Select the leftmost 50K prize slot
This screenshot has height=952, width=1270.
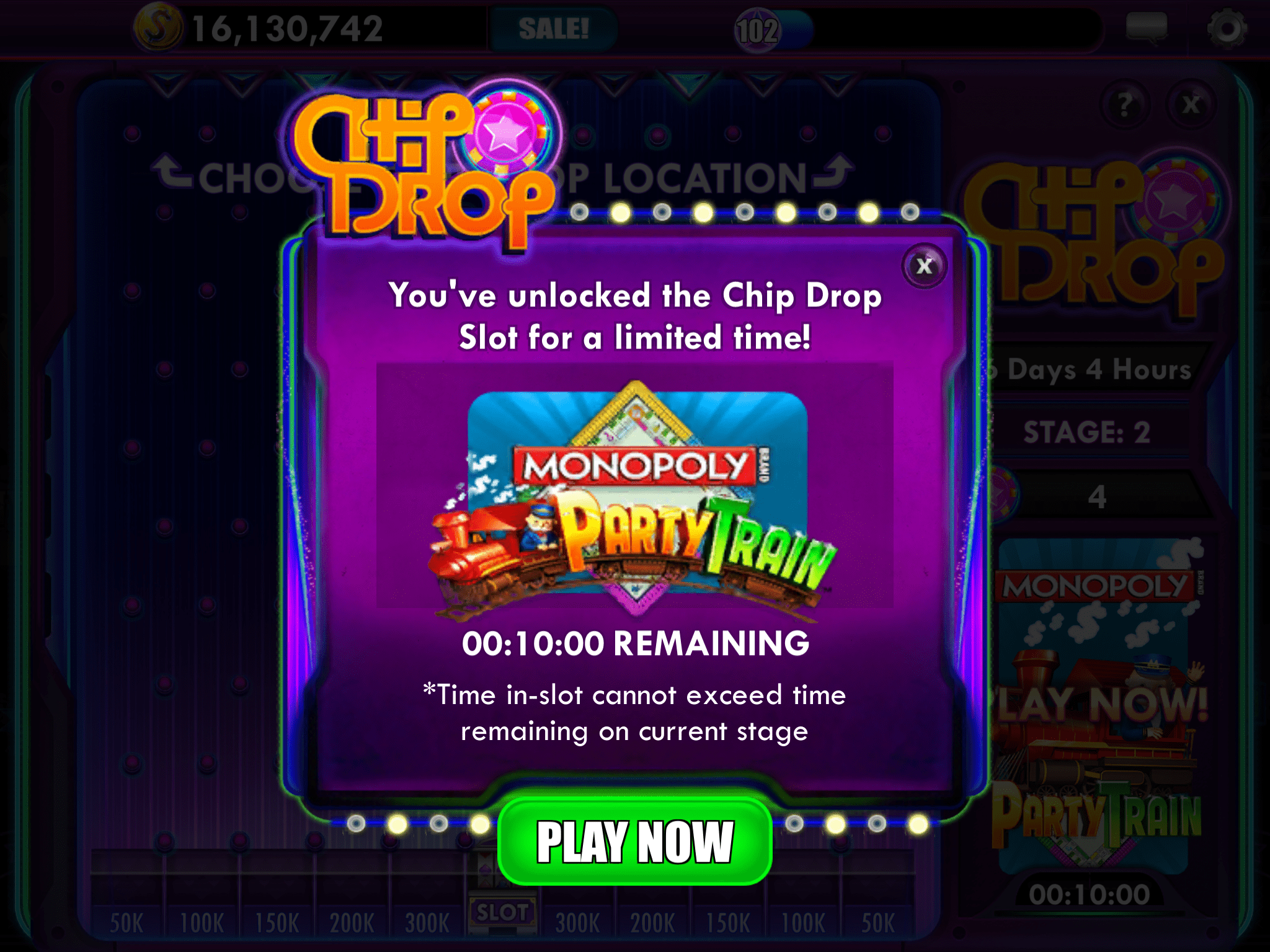(x=127, y=922)
